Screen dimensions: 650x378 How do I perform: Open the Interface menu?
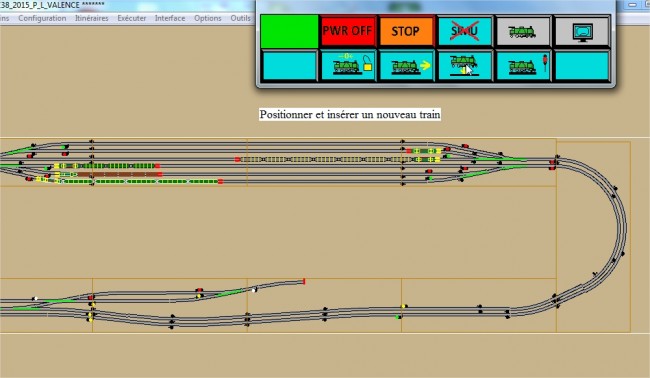click(x=170, y=18)
